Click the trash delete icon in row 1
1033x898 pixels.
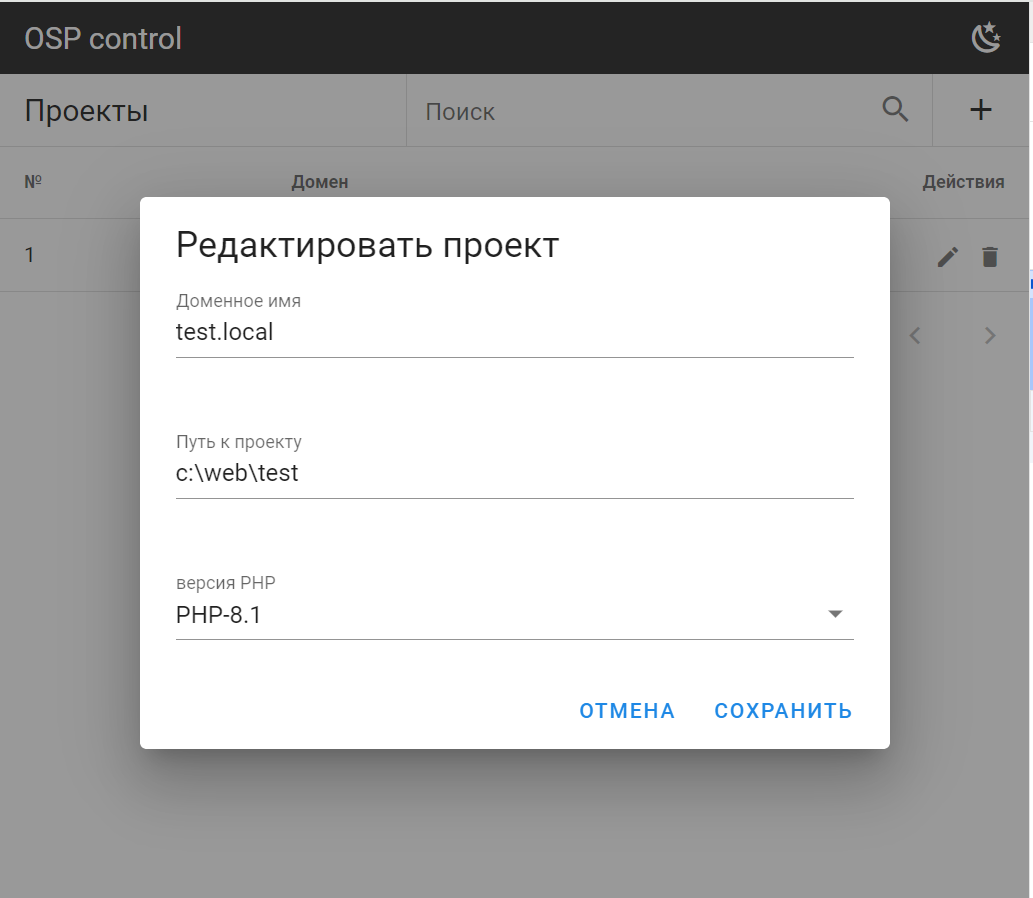click(x=989, y=257)
